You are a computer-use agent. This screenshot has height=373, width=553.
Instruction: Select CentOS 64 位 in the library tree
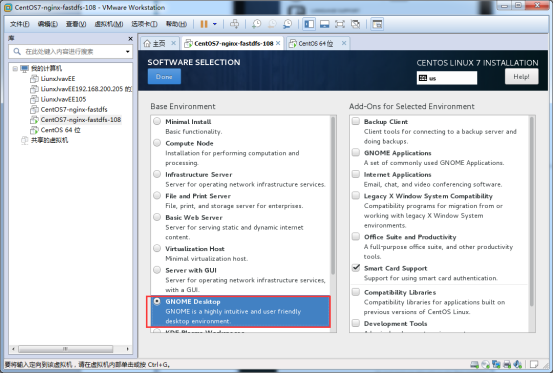tap(60, 130)
